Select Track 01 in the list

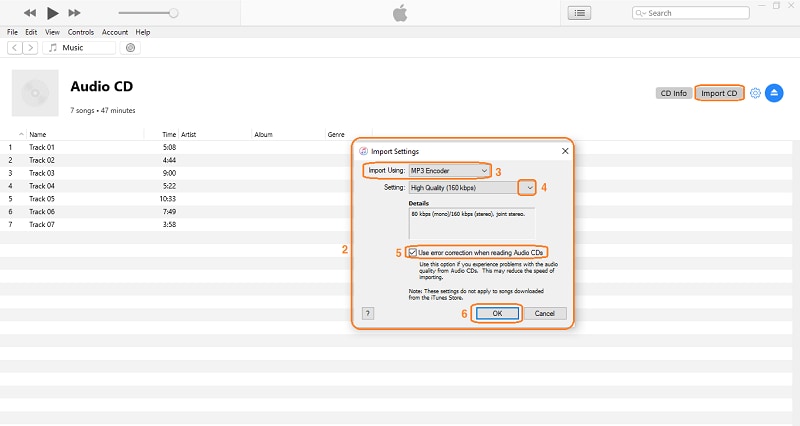click(42, 147)
